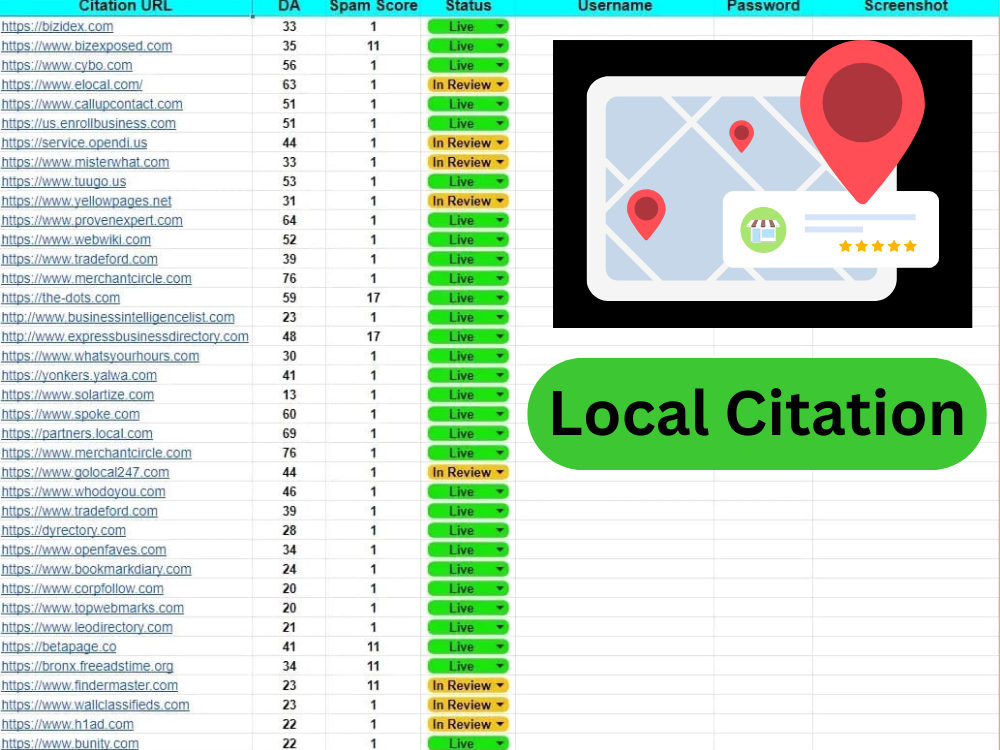Select spam score 11 in bizexposed.com row

[373, 46]
